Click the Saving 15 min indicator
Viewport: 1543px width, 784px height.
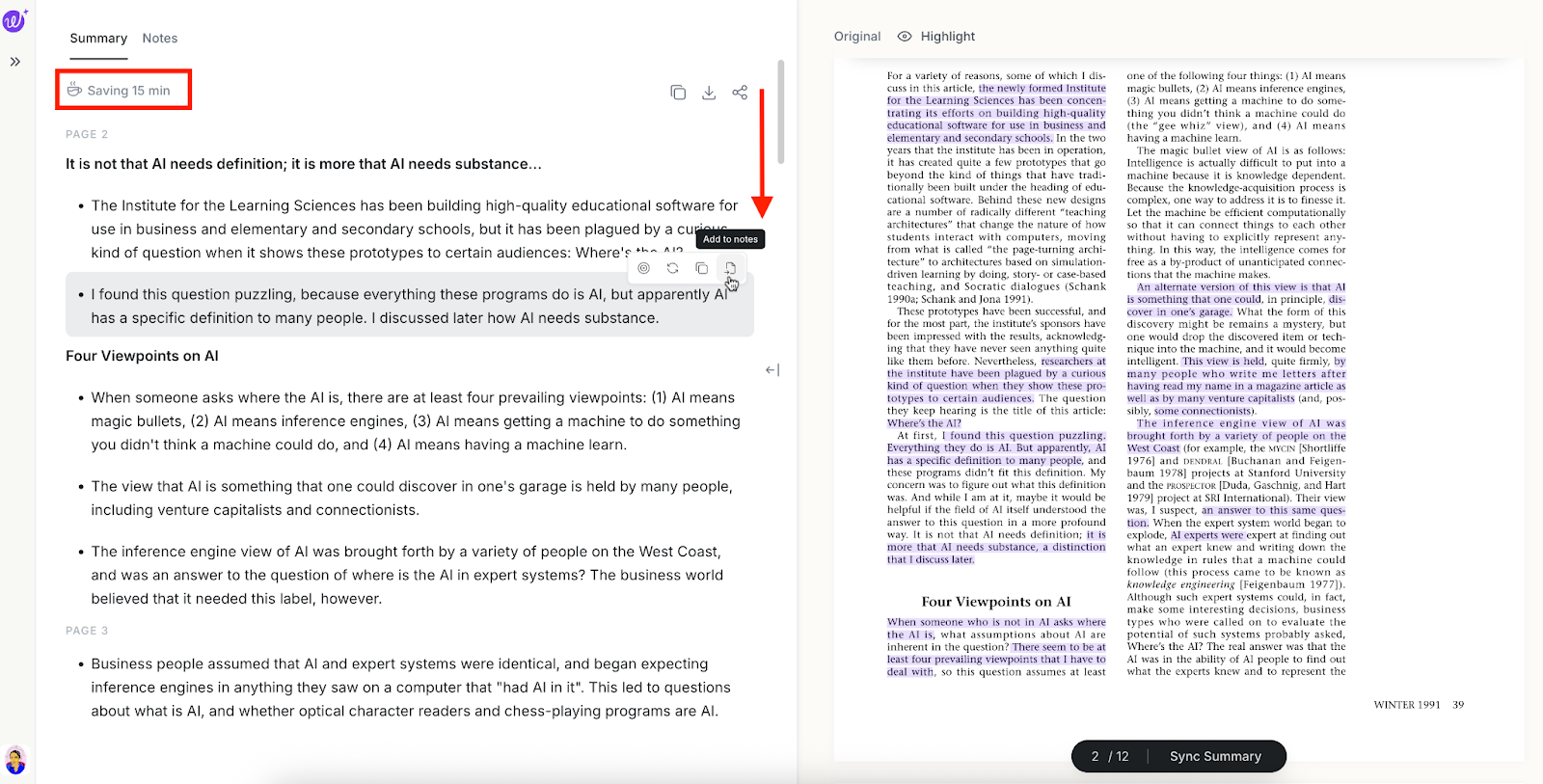point(119,91)
